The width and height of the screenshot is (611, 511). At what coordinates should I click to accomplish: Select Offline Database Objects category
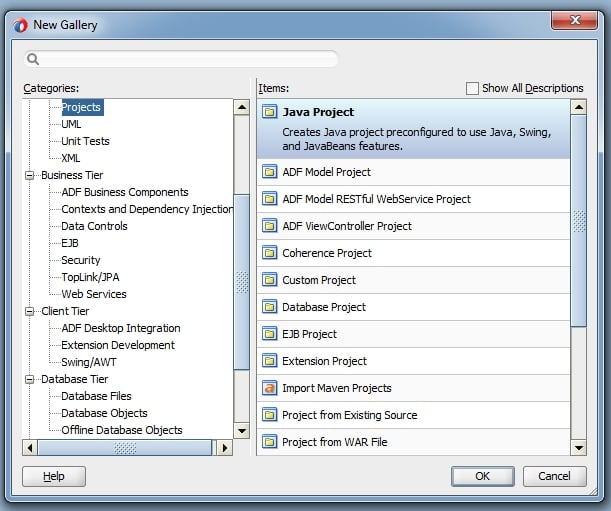(122, 430)
